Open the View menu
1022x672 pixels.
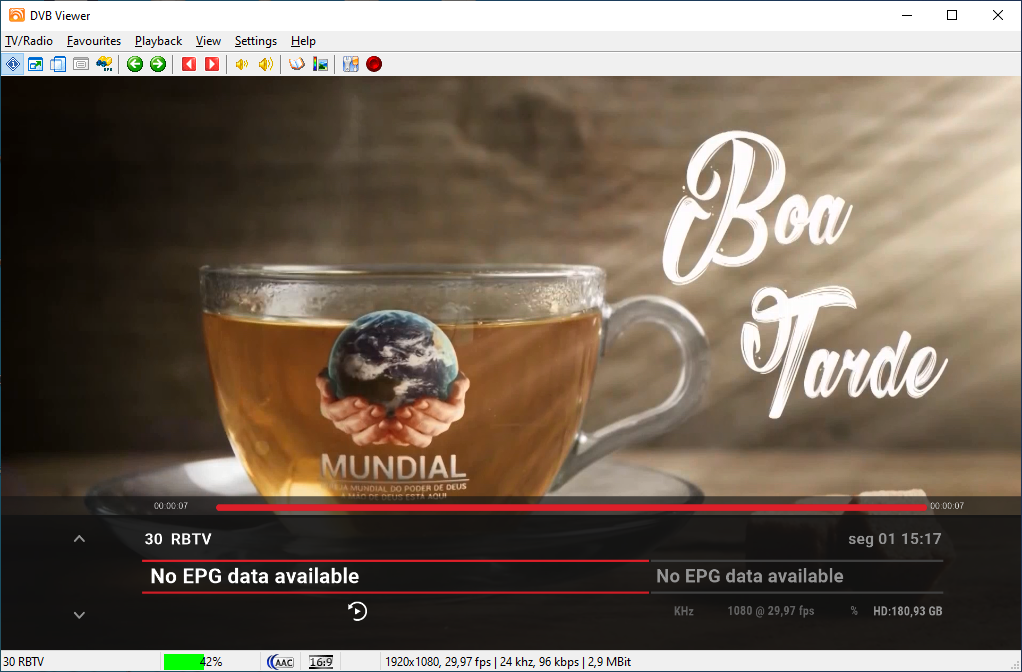209,40
